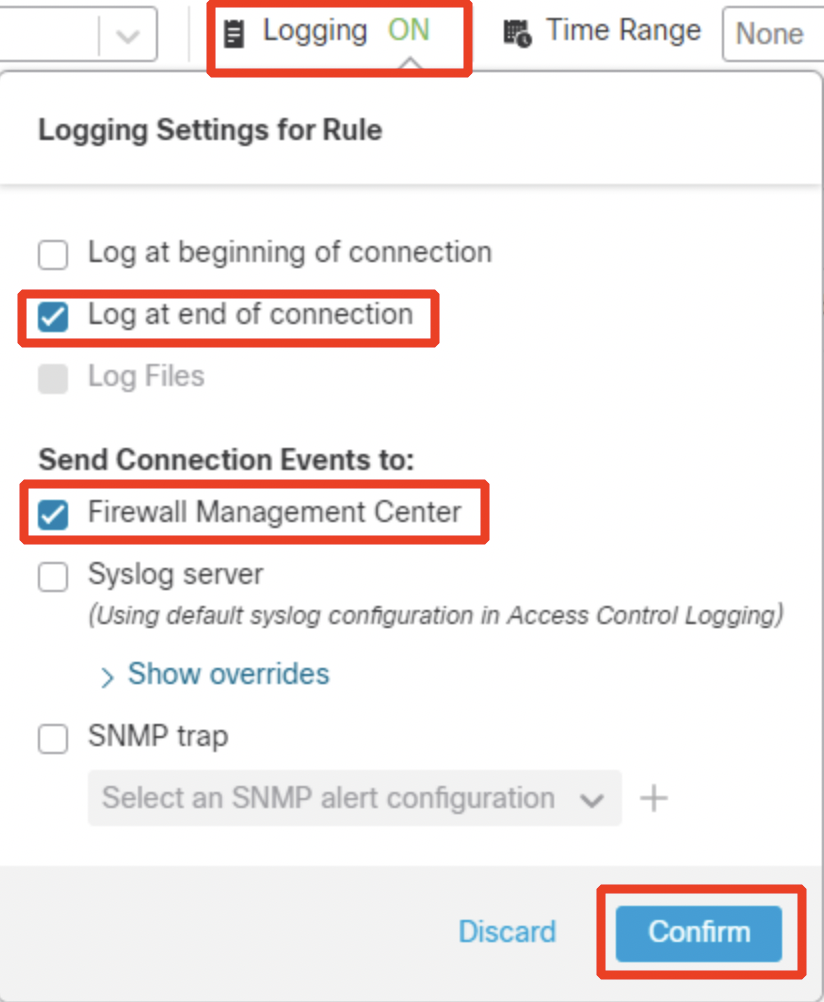Open the Time Range None dropdown
This screenshot has width=824, height=1002.
[x=772, y=34]
